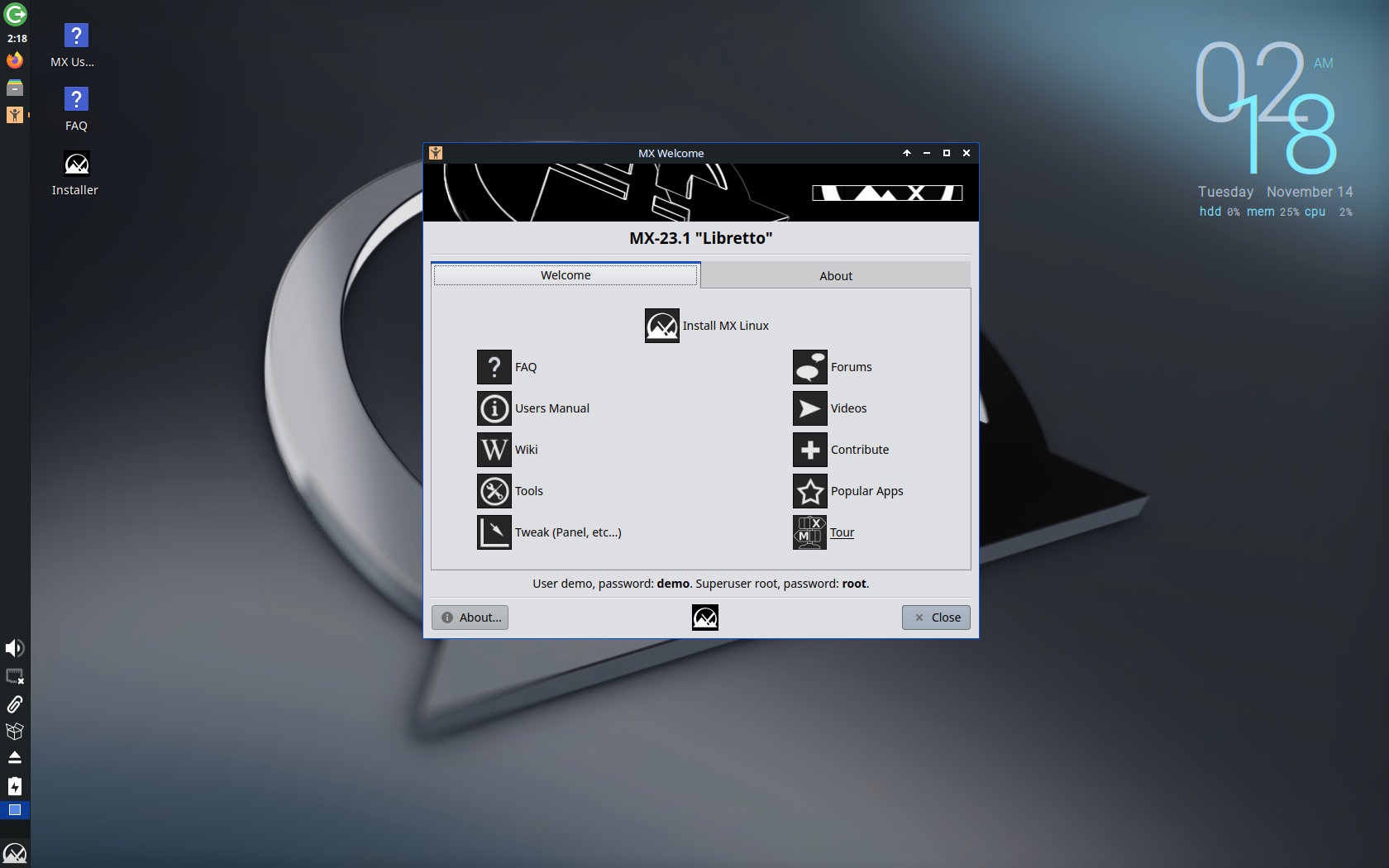Click the "November 14" date text
1389x868 pixels.
[1310, 192]
